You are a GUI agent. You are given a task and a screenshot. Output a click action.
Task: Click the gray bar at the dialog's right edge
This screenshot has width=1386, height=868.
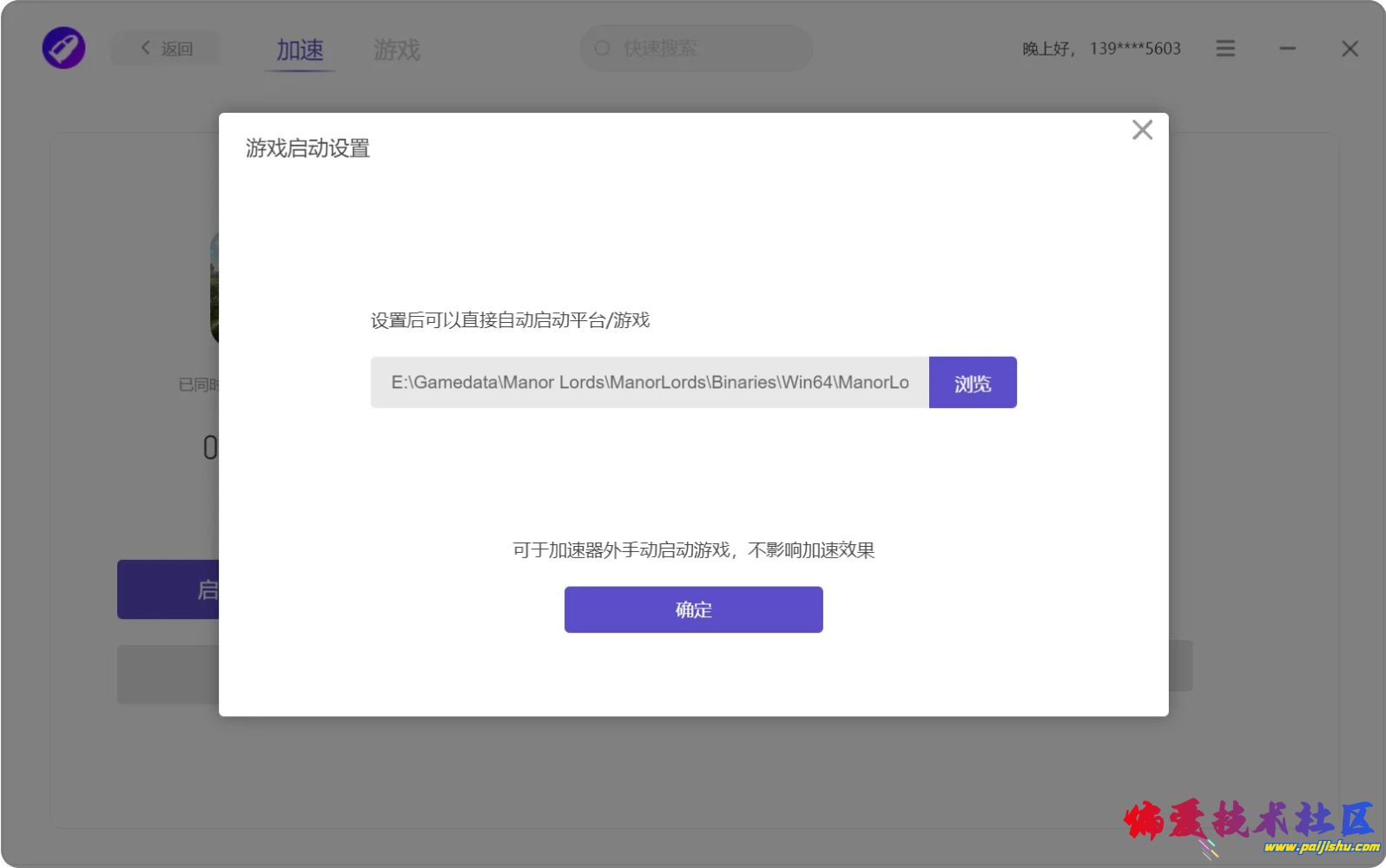coord(1180,666)
